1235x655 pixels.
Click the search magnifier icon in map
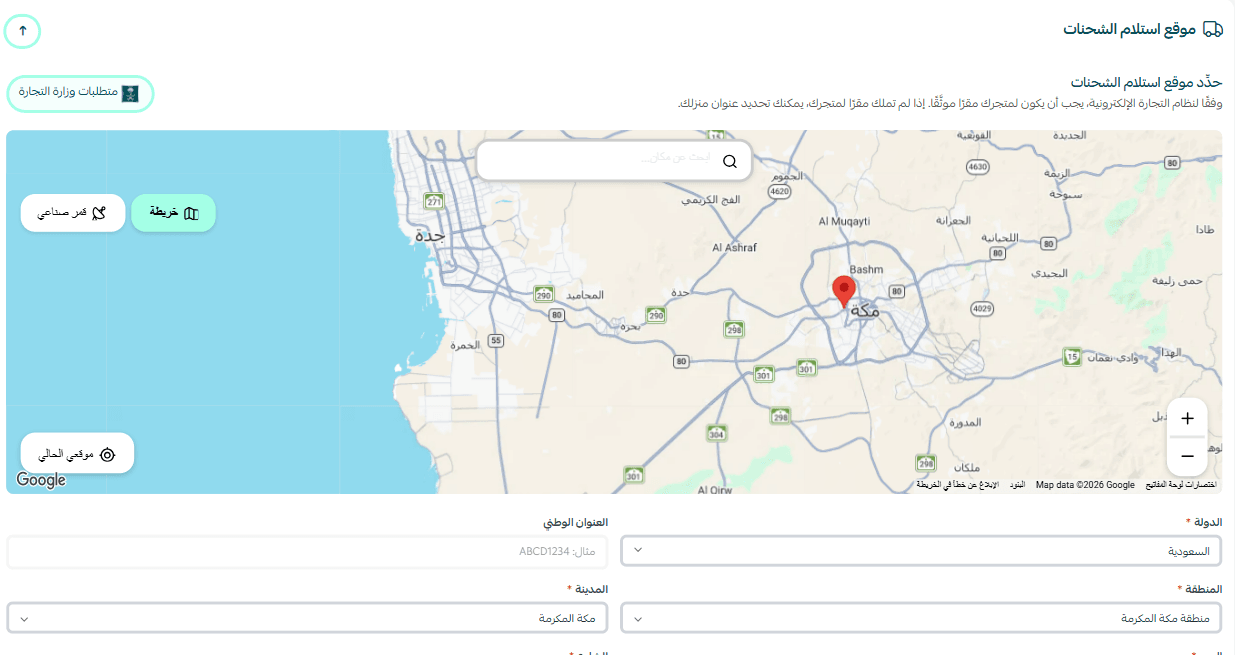[x=730, y=161]
